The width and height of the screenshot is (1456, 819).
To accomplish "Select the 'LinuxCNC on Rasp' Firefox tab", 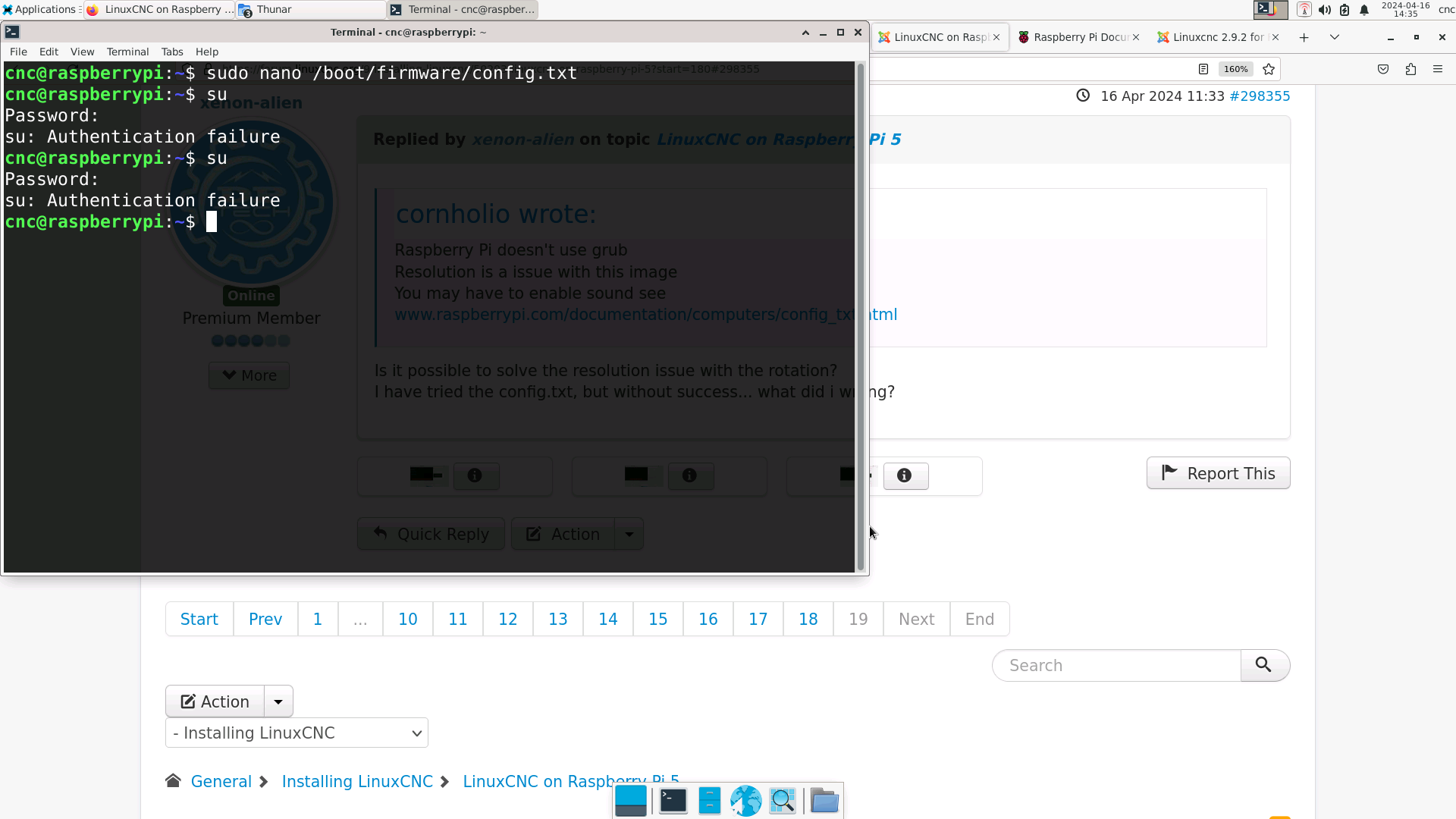I will 940,37.
